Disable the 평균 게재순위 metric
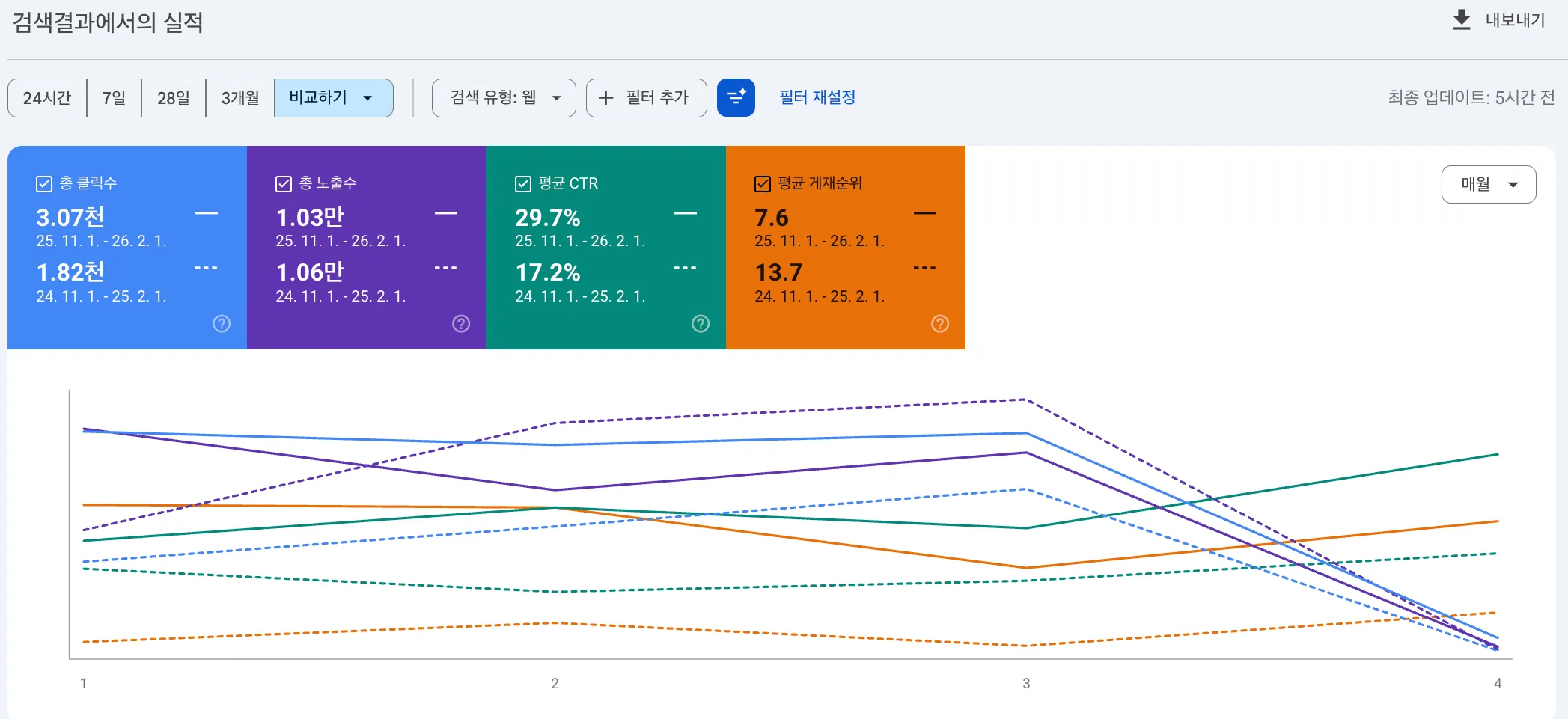The width and height of the screenshot is (1568, 719). 761,183
